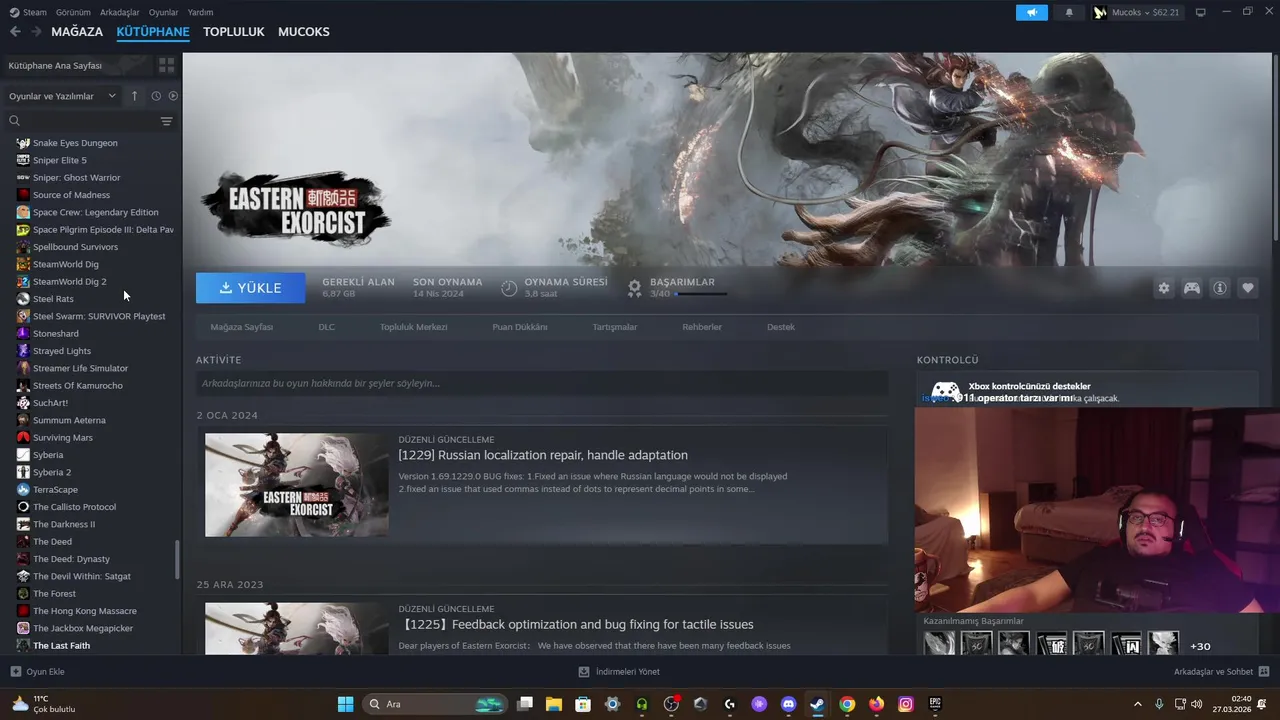The width and height of the screenshot is (1280, 720).
Task: Open settings gear for Eastern Exorcist
Action: [1163, 288]
